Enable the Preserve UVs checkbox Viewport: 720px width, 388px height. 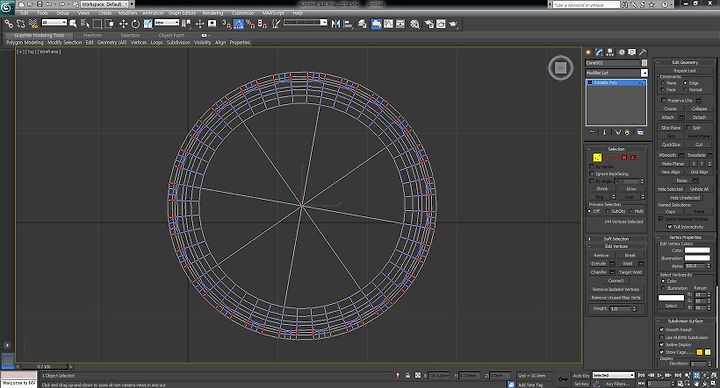pos(664,100)
